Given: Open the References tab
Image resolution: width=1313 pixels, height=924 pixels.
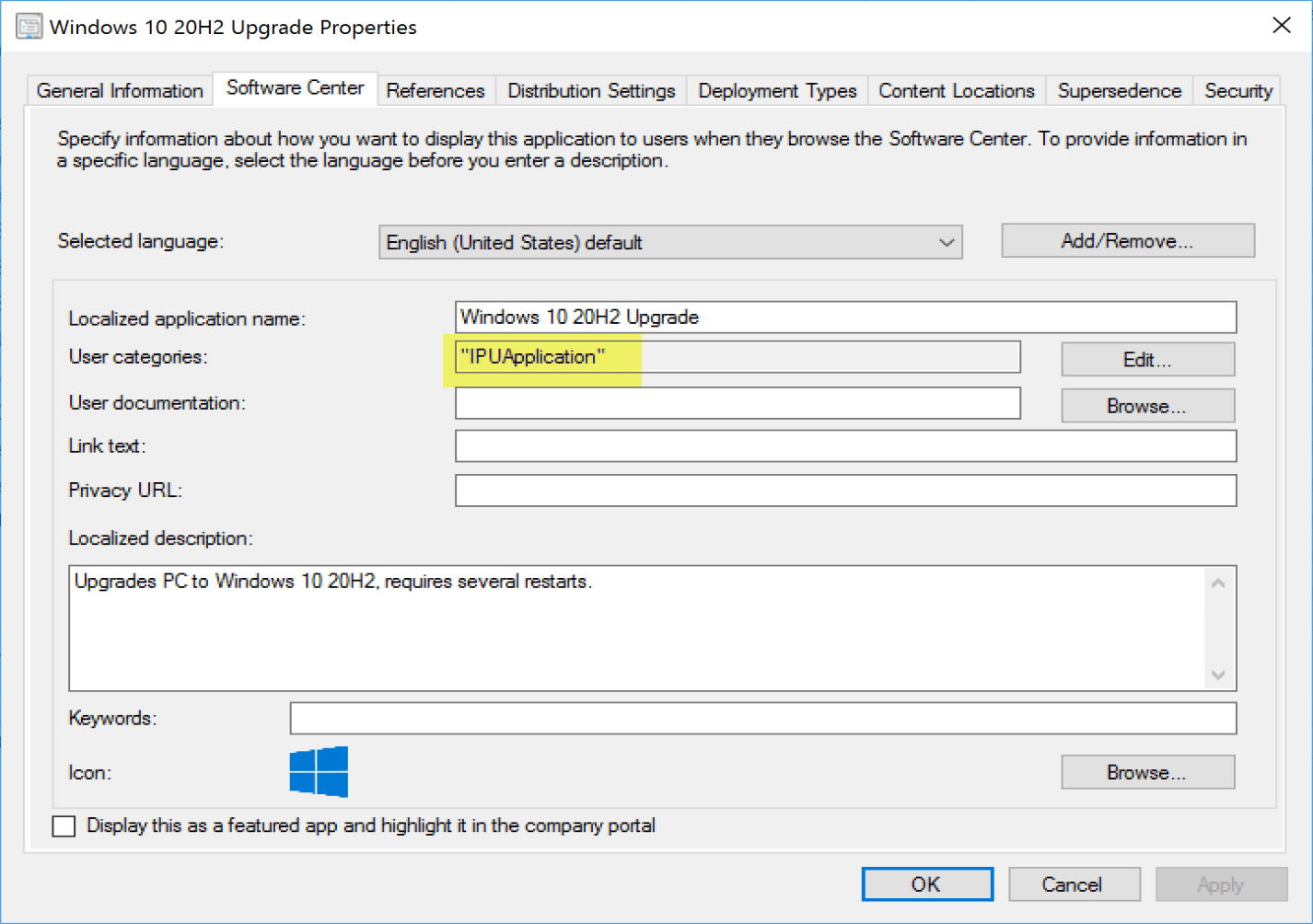Looking at the screenshot, I should pyautogui.click(x=436, y=91).
